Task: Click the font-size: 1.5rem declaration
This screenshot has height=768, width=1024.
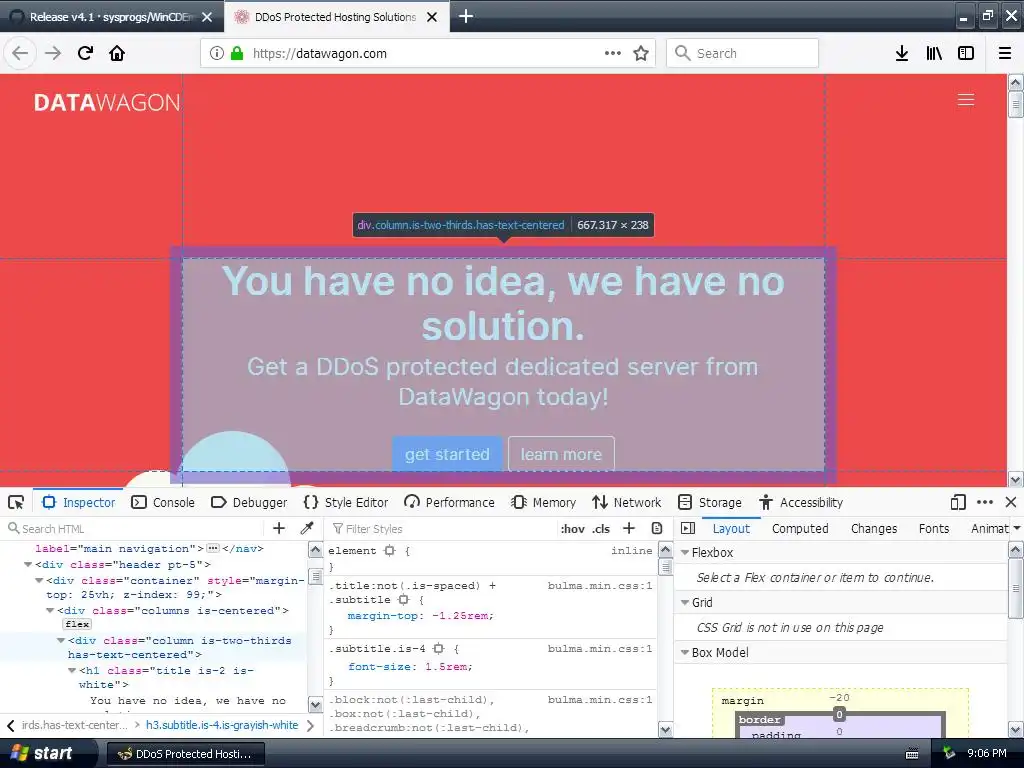Action: tap(410, 667)
